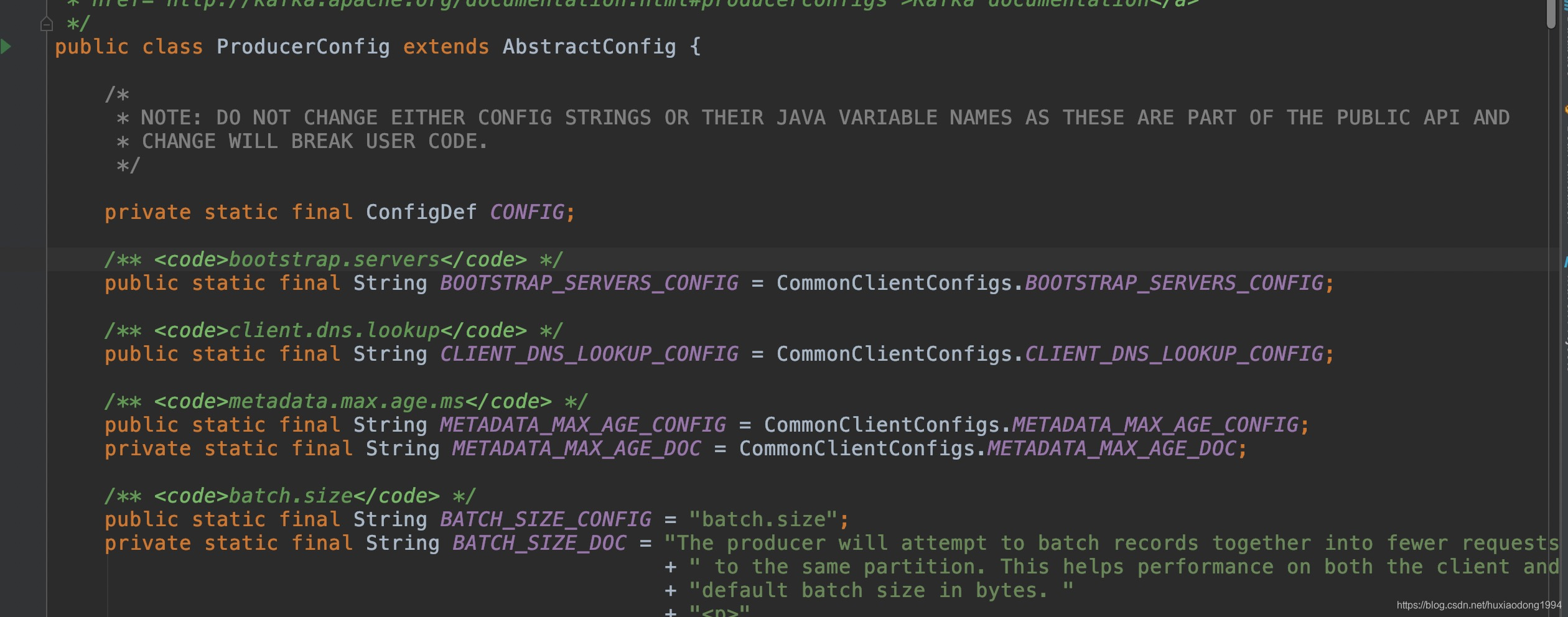
Task: Click the CHANGE WILL BREAK USER CODE comment
Action: coord(303,141)
